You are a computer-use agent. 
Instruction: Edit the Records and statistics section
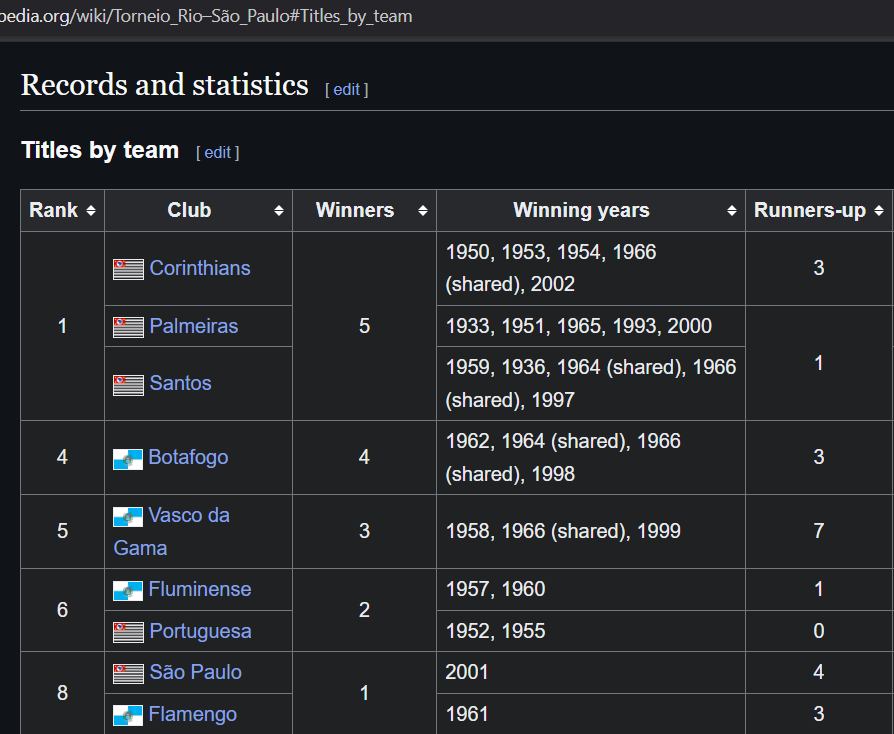click(x=347, y=90)
